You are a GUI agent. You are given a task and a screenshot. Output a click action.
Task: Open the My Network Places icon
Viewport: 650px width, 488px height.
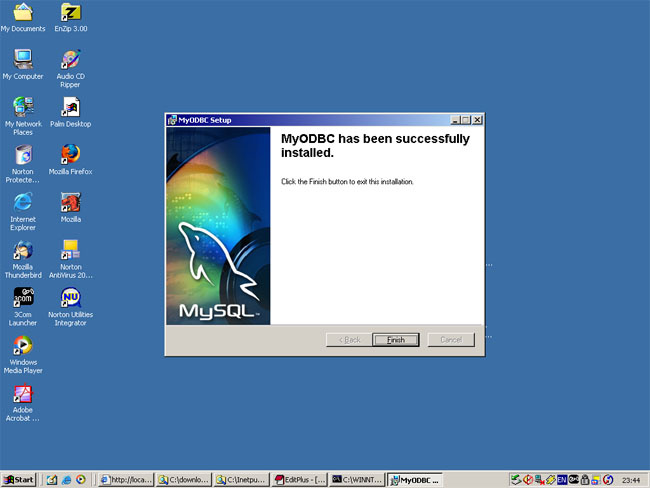point(22,107)
